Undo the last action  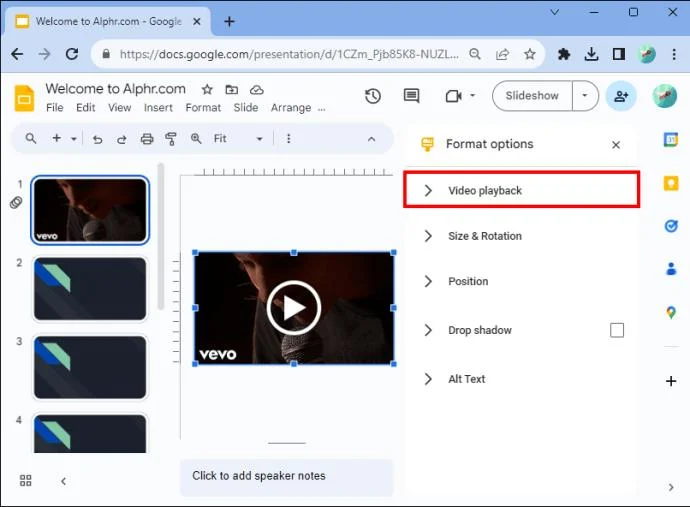(x=97, y=139)
